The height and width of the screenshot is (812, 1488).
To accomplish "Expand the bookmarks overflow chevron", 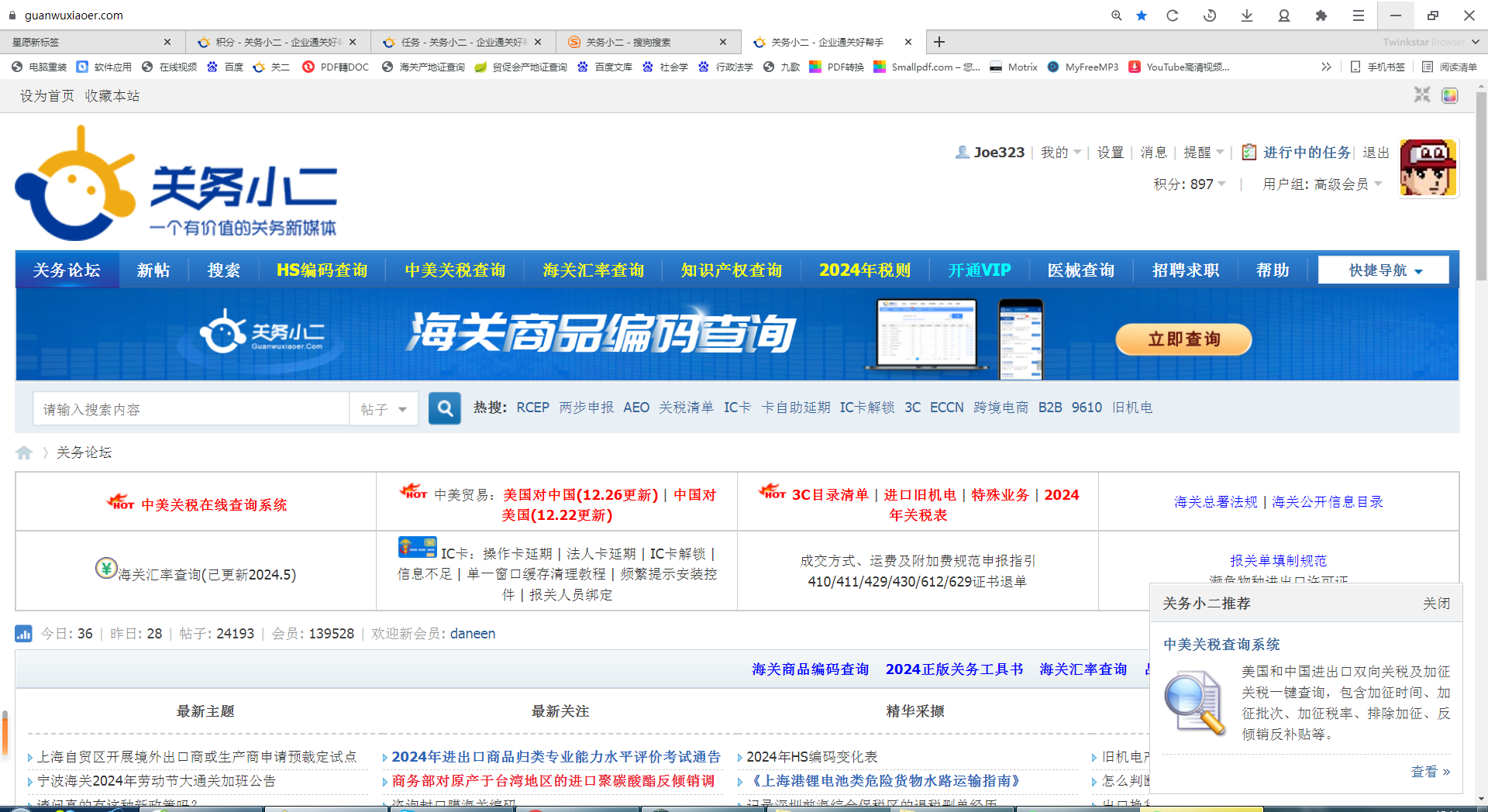I will pyautogui.click(x=1326, y=67).
